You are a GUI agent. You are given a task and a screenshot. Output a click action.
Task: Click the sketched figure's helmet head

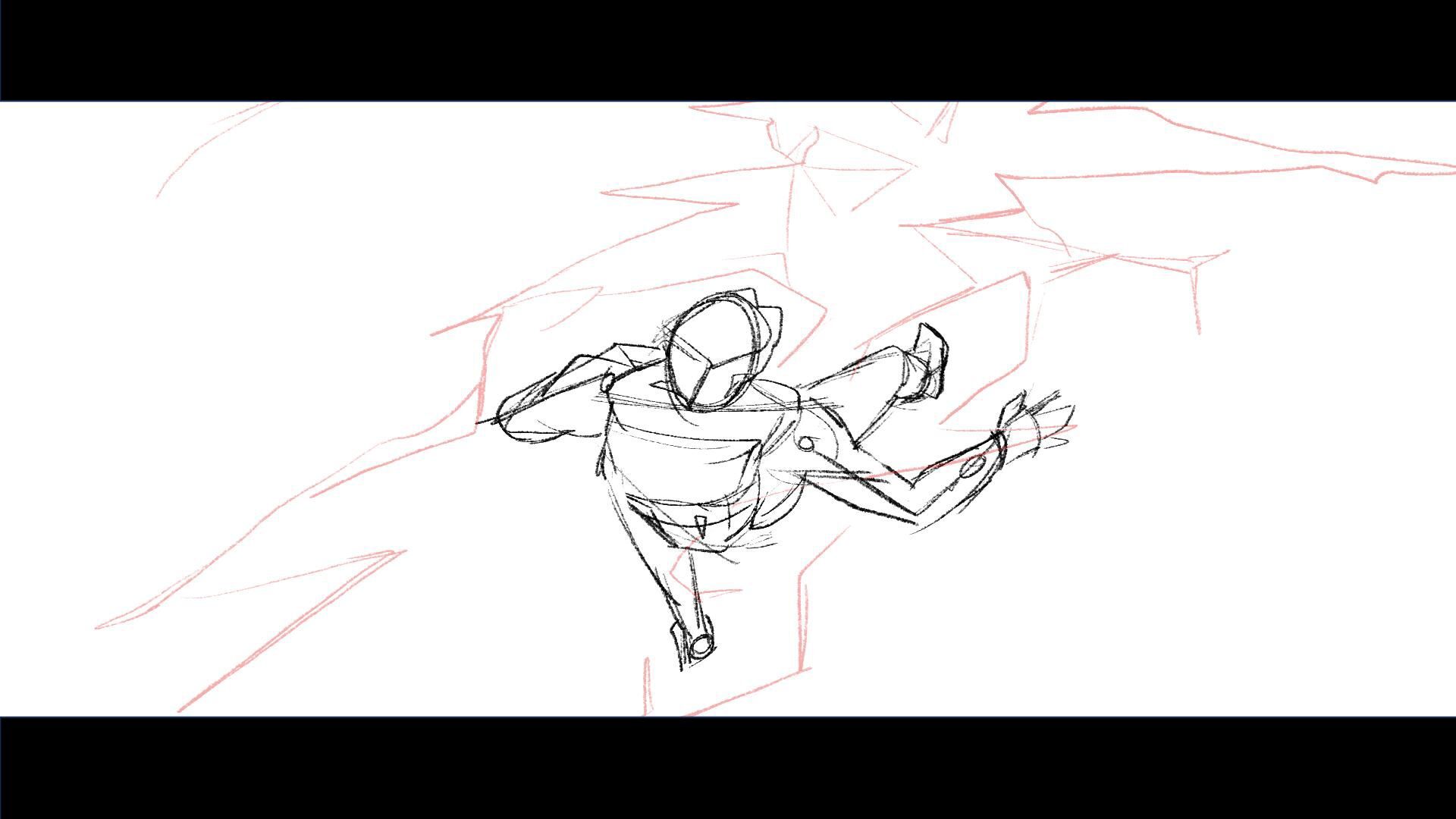point(720,349)
